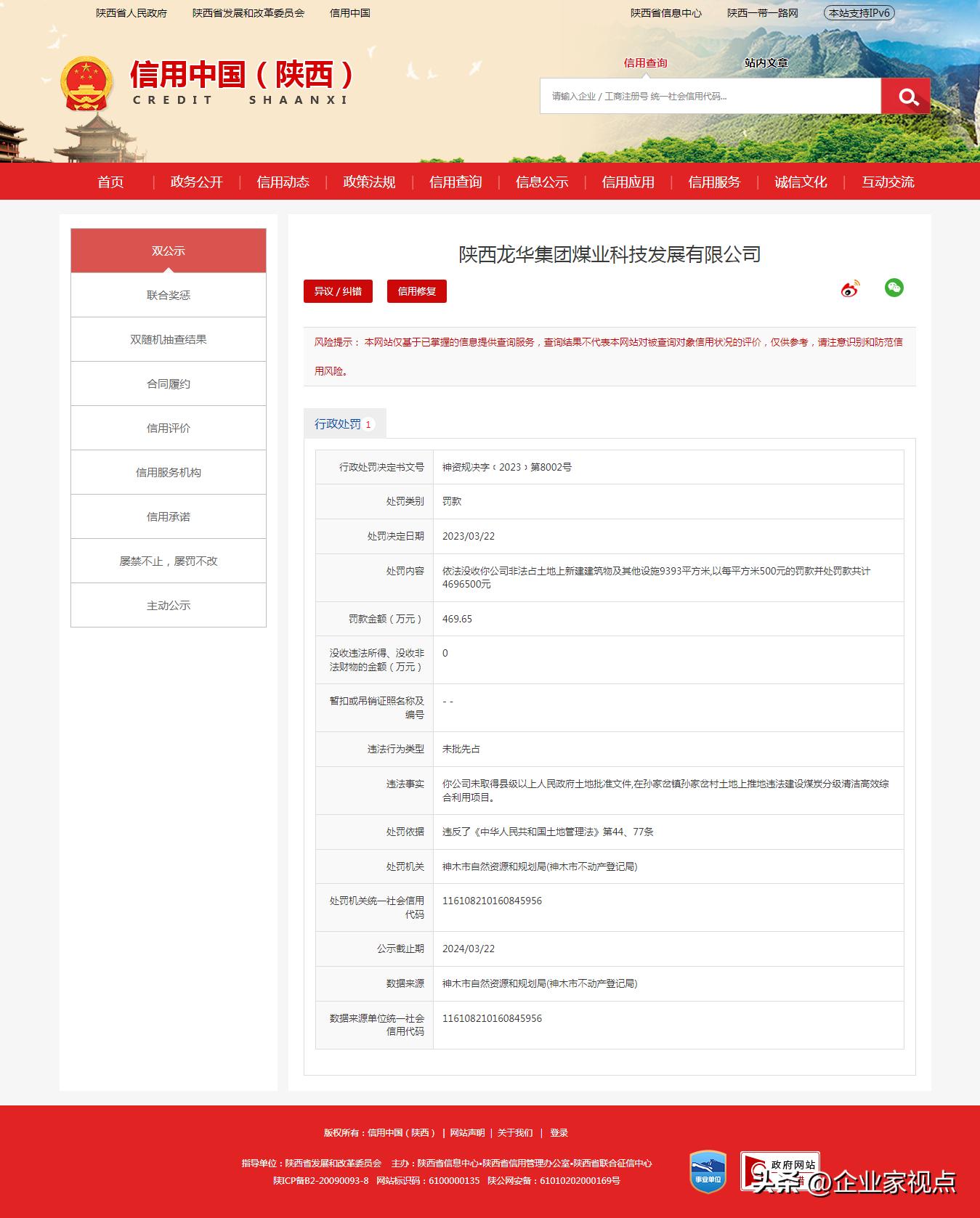Select 双公示 in the sidebar

[x=169, y=251]
